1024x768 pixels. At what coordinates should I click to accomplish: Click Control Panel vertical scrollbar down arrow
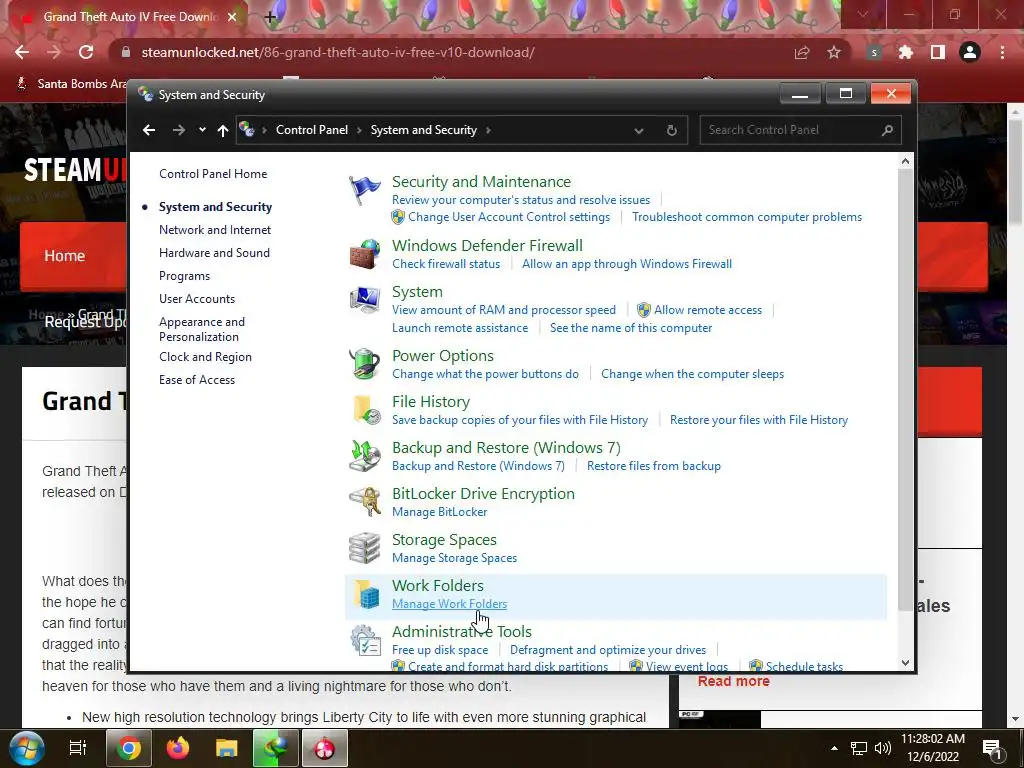[x=905, y=662]
